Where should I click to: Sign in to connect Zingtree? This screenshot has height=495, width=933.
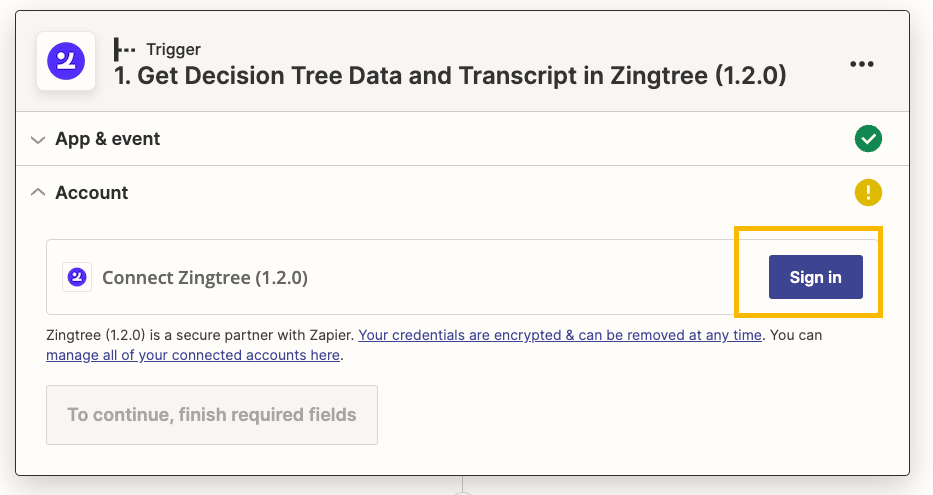point(815,277)
